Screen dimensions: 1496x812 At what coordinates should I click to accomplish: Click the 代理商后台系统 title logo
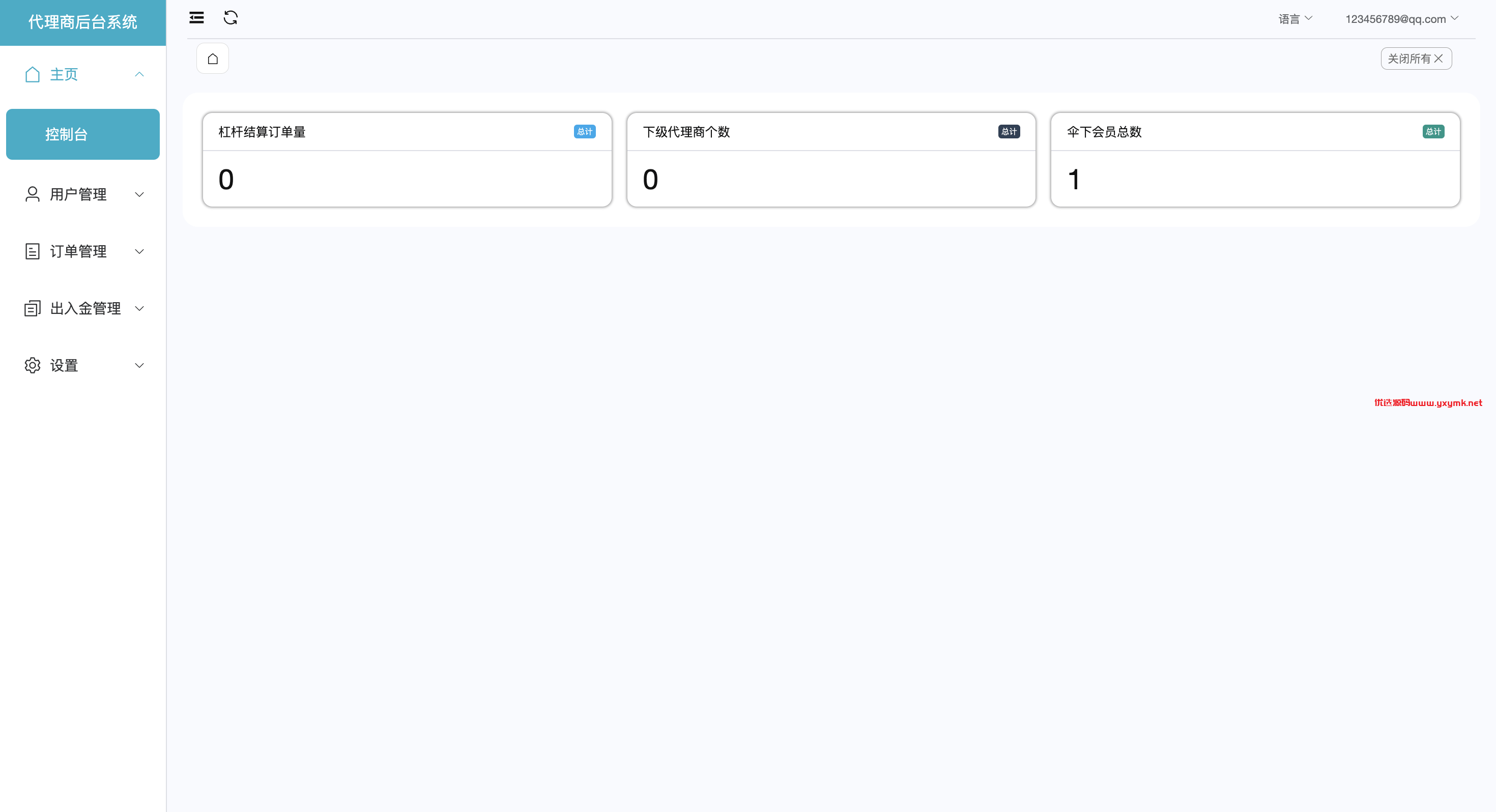(83, 23)
